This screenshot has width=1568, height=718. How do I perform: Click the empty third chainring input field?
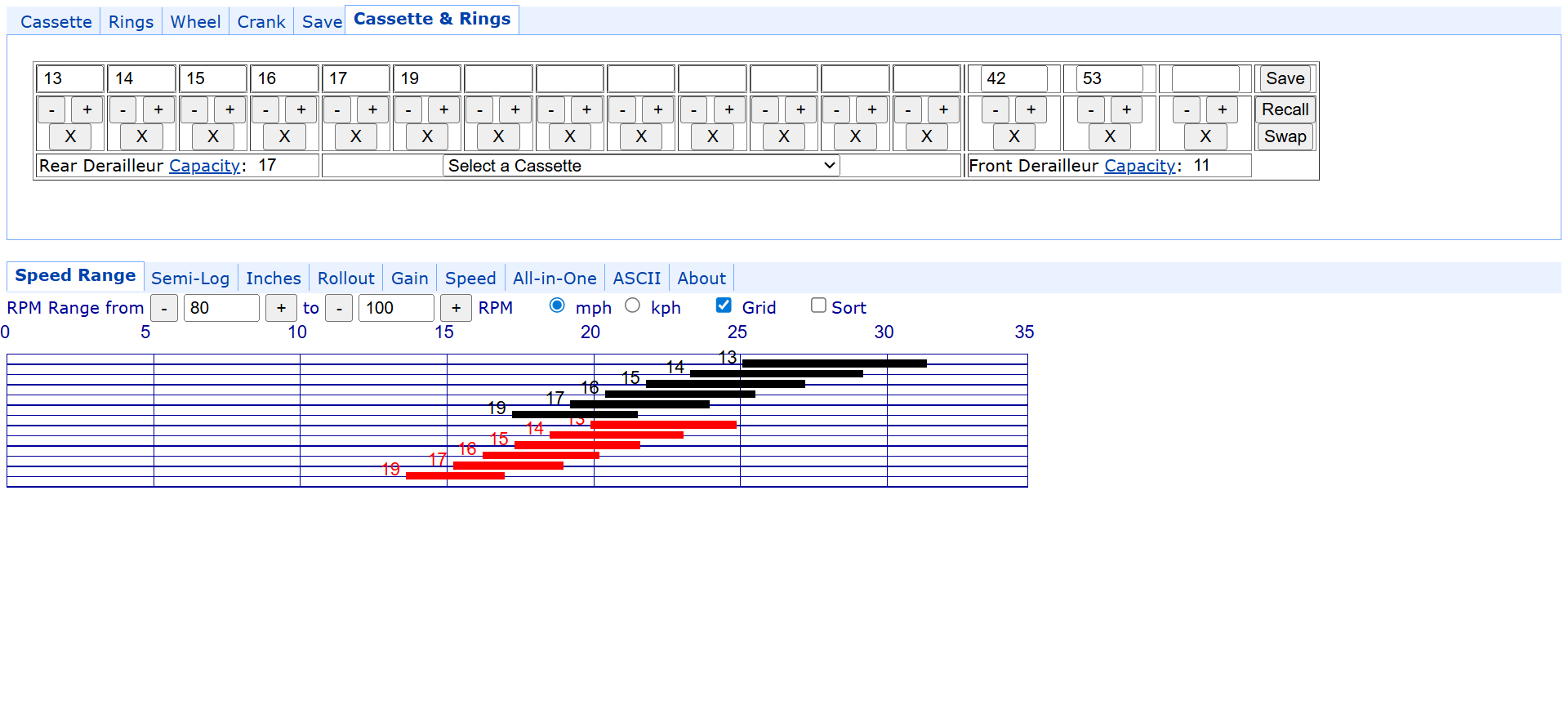click(x=1205, y=78)
